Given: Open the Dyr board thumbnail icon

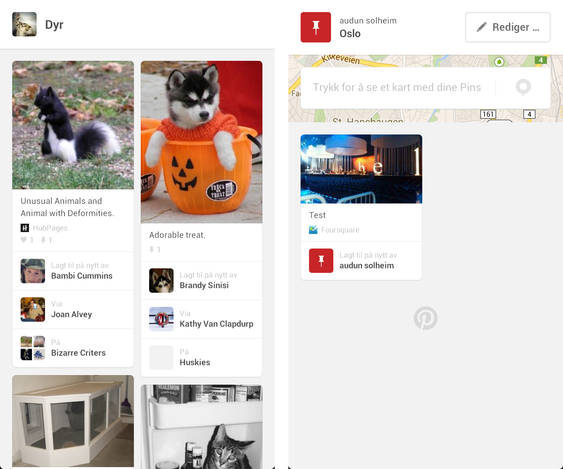Looking at the screenshot, I should coord(24,24).
